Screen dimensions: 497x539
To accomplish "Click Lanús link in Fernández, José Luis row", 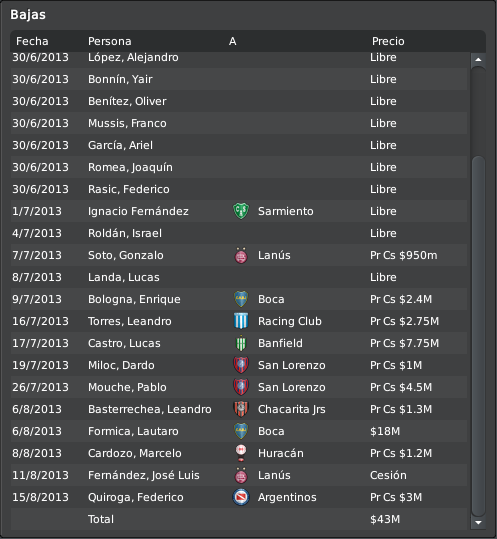I will tap(274, 475).
